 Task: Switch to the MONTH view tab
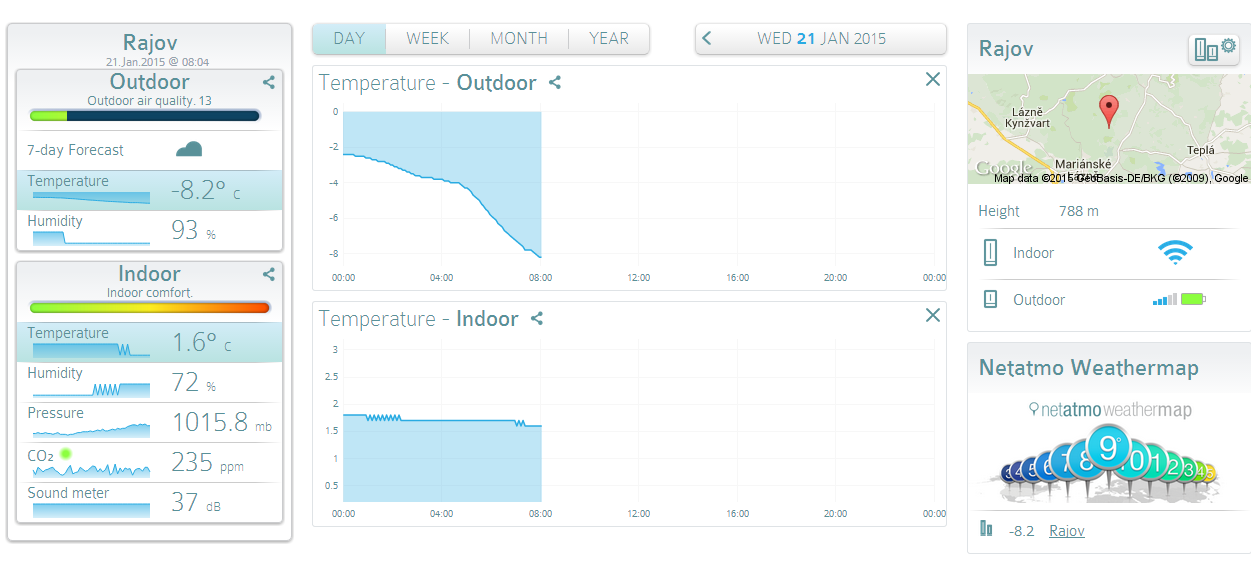tap(519, 39)
